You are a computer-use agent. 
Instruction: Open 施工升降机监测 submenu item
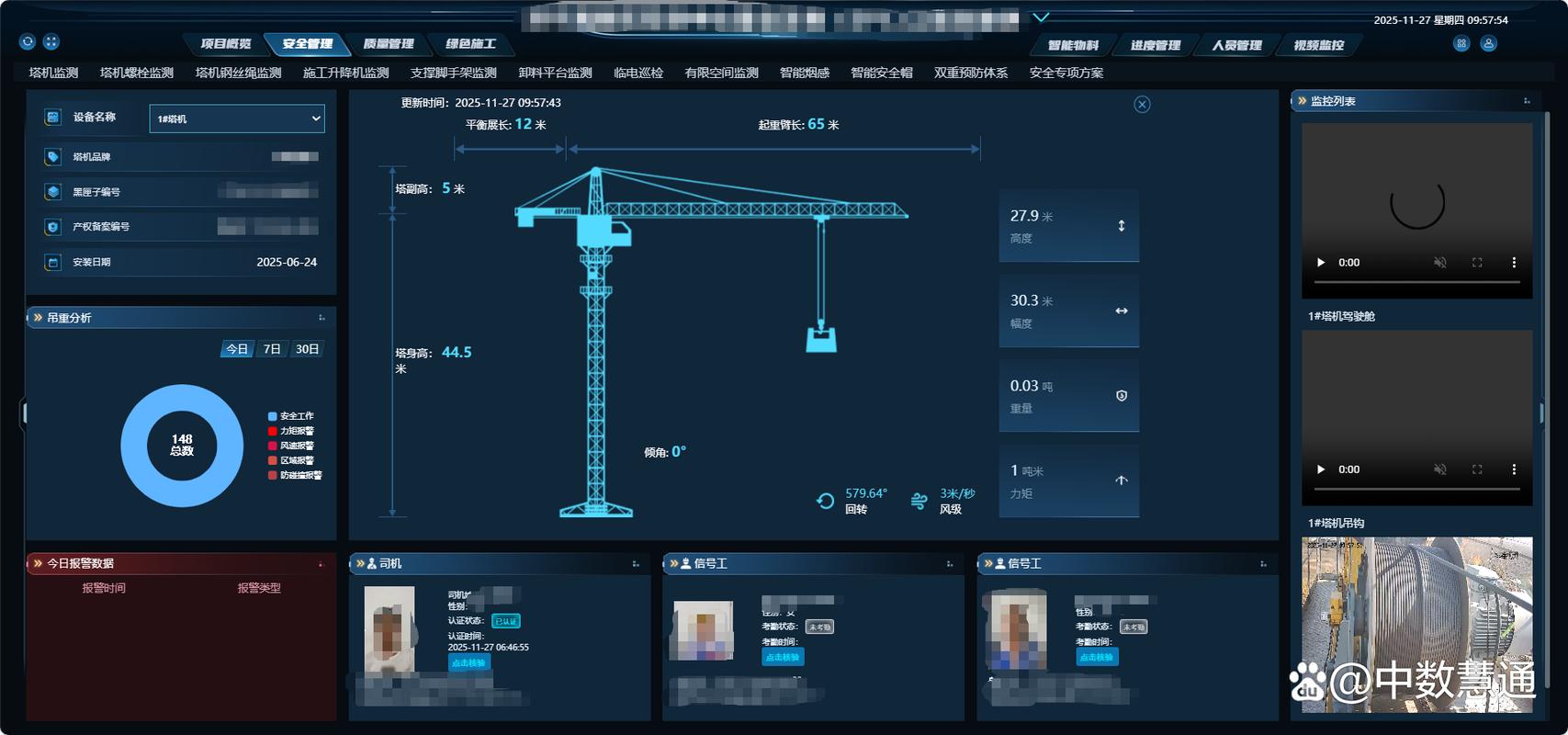(x=346, y=73)
